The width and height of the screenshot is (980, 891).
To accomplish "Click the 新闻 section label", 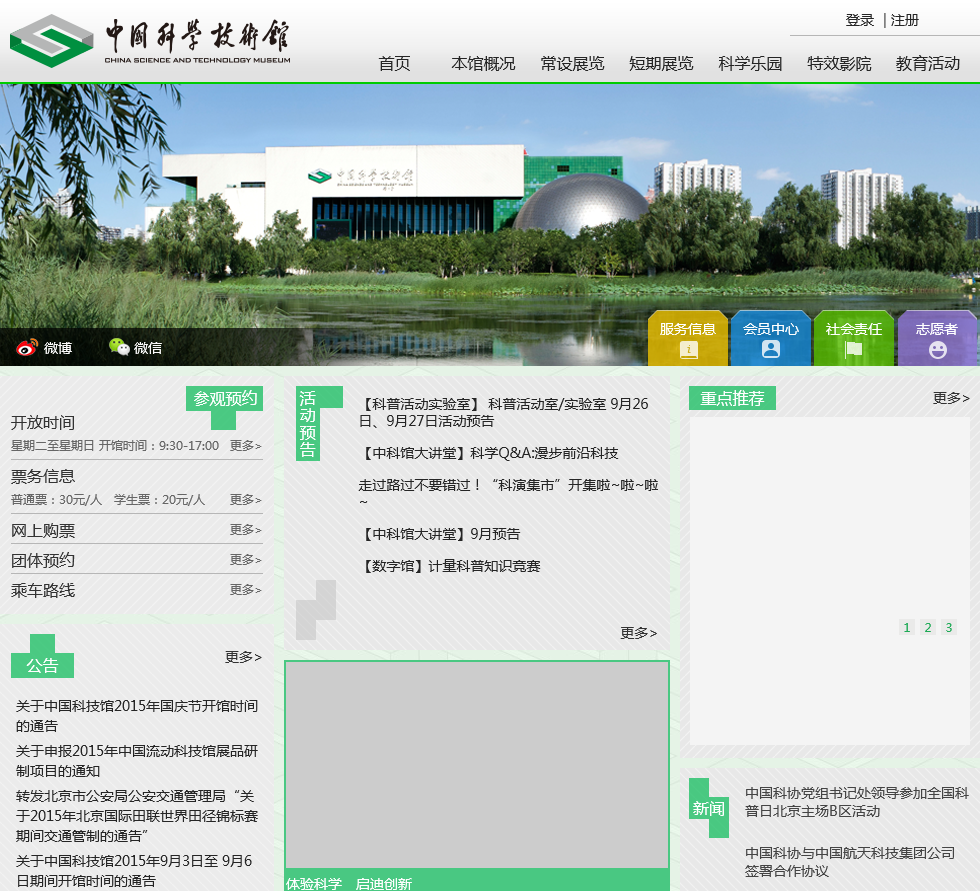I will 708,808.
